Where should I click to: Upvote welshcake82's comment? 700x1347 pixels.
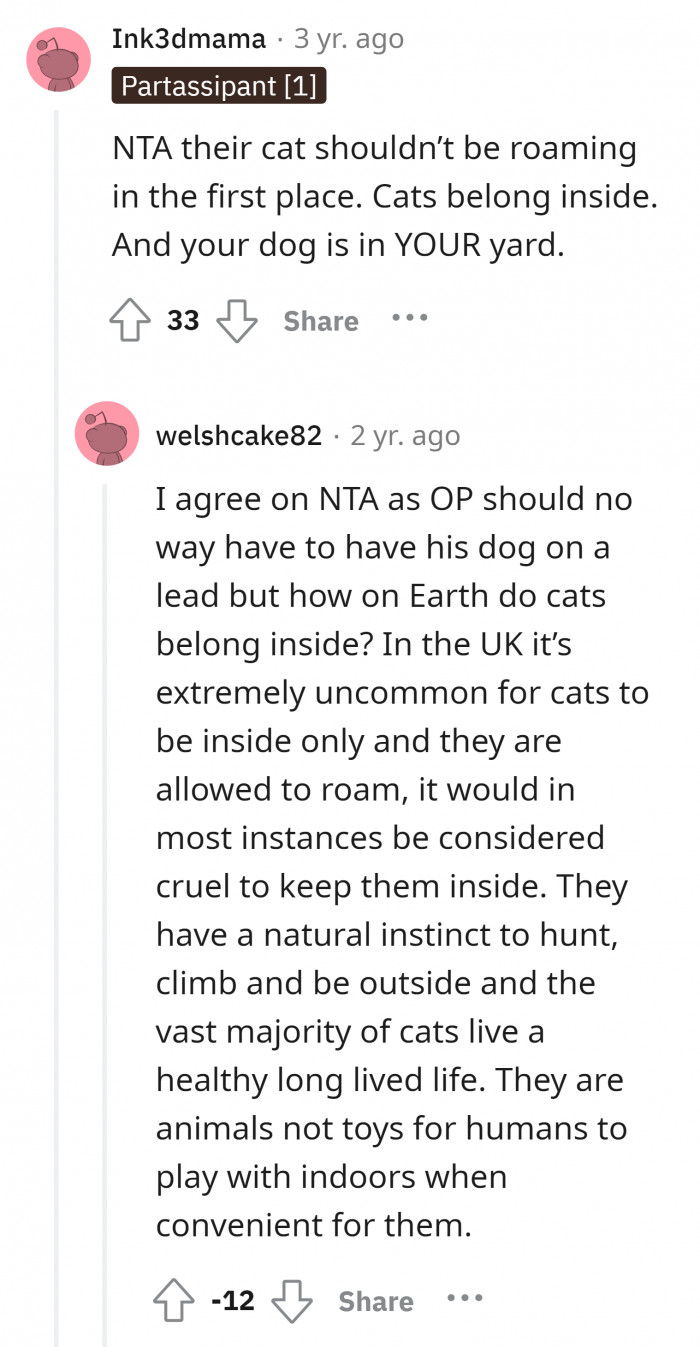pos(175,1301)
